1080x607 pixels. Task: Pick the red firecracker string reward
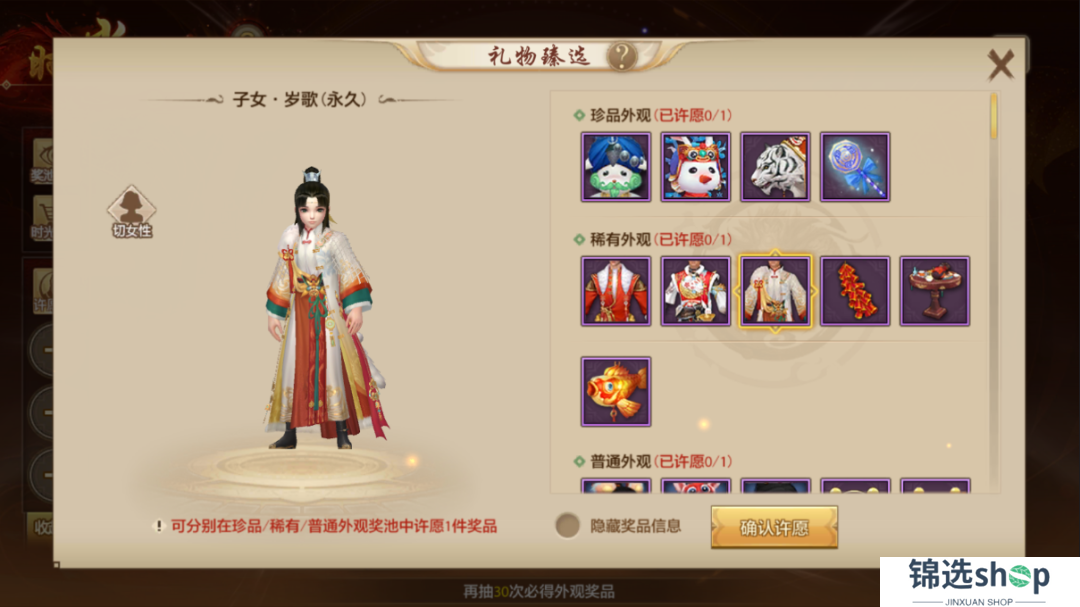(x=855, y=291)
